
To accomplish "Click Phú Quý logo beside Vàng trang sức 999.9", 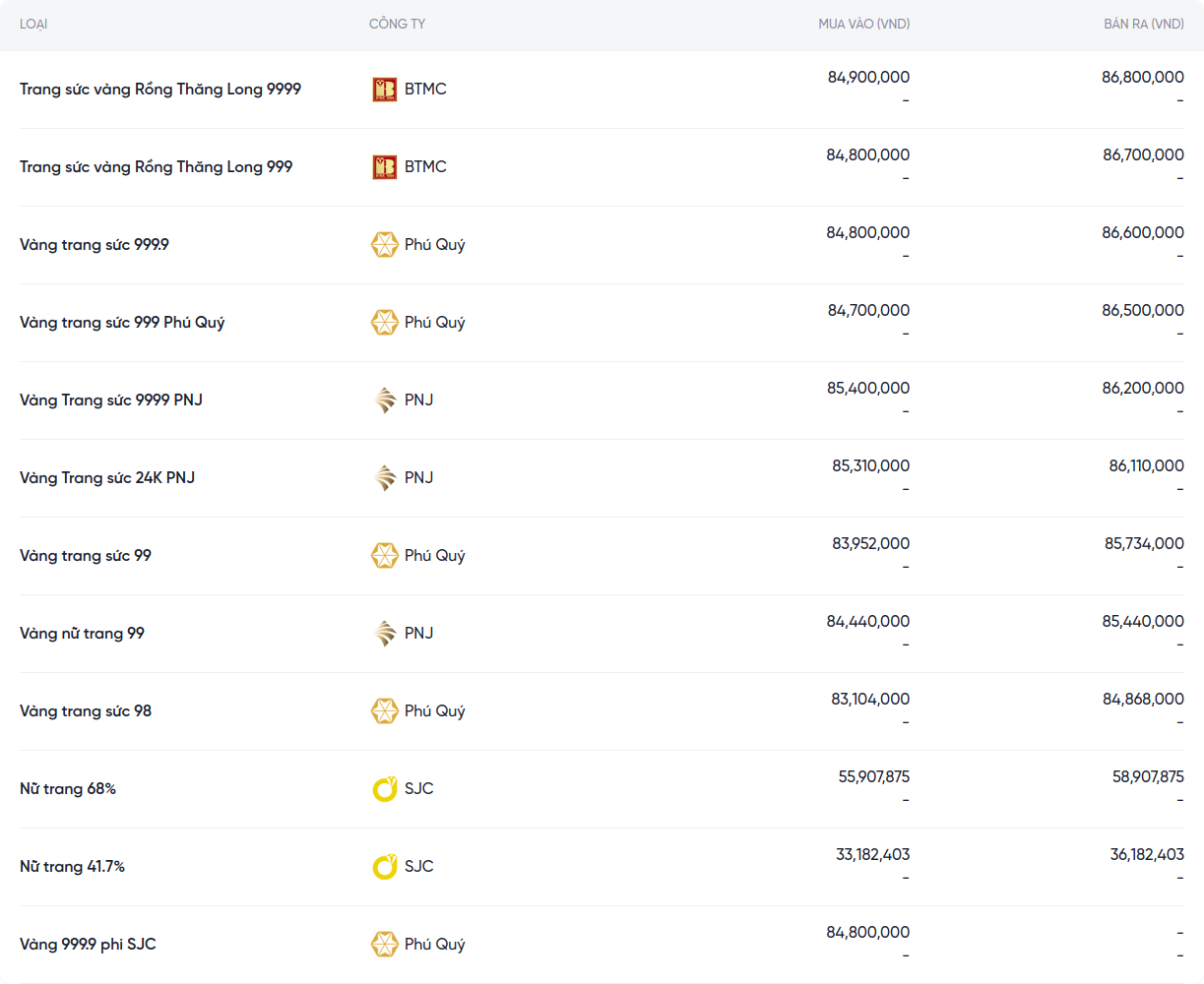I will (384, 245).
